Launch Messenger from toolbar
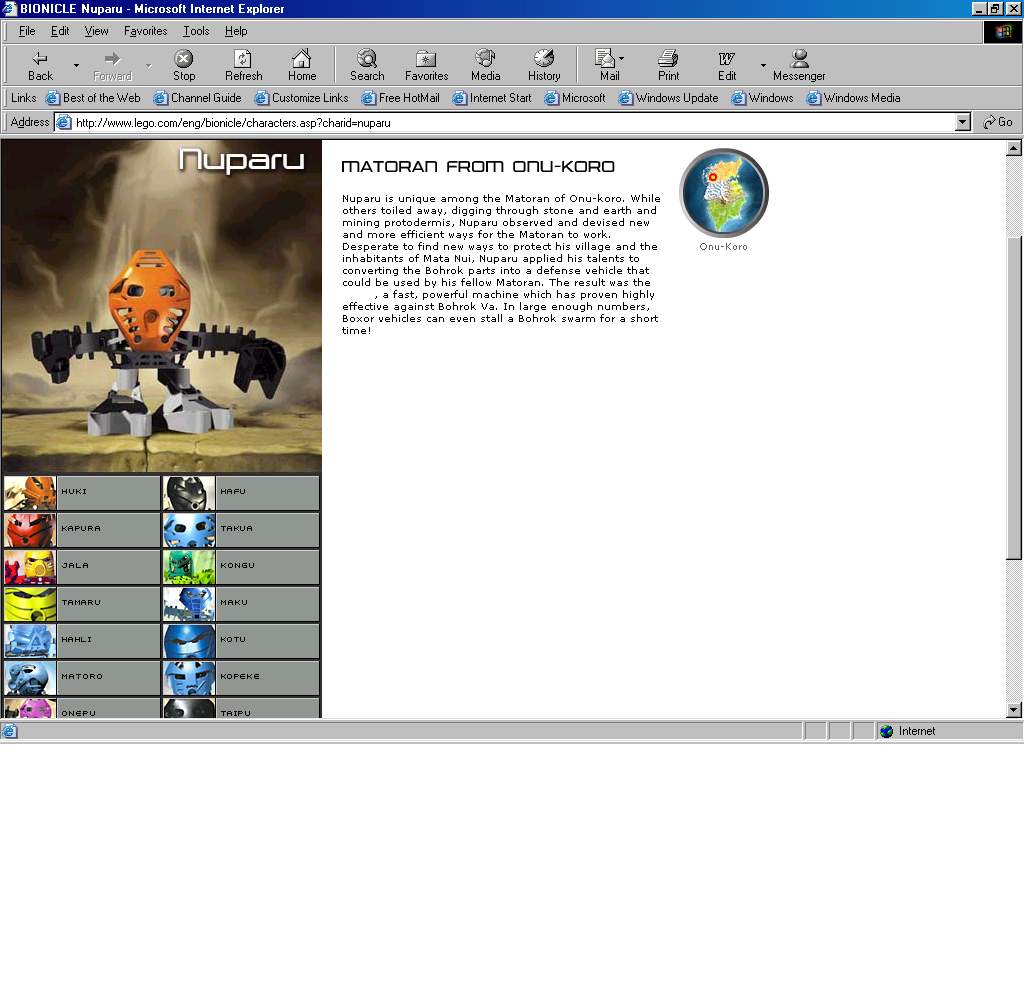This screenshot has width=1024, height=1000. coord(799,65)
